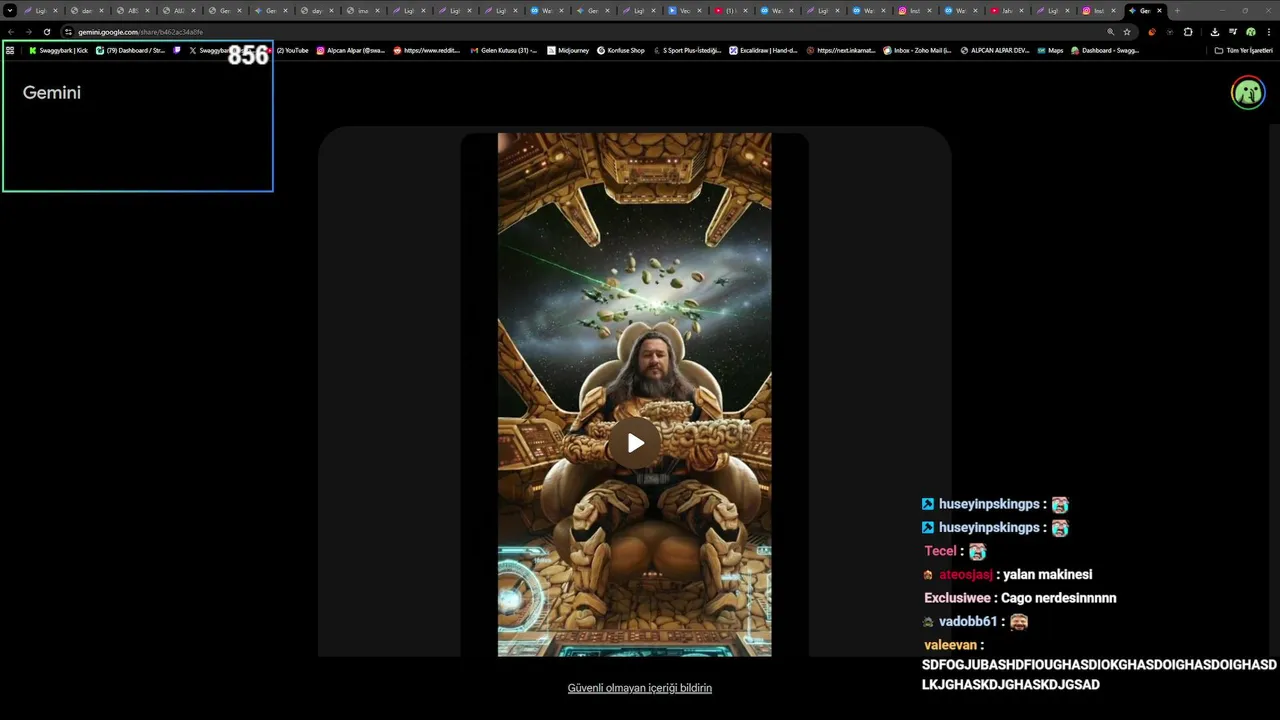The image size is (1280, 720).
Task: Reload the Gemini page
Action: pyautogui.click(x=46, y=32)
